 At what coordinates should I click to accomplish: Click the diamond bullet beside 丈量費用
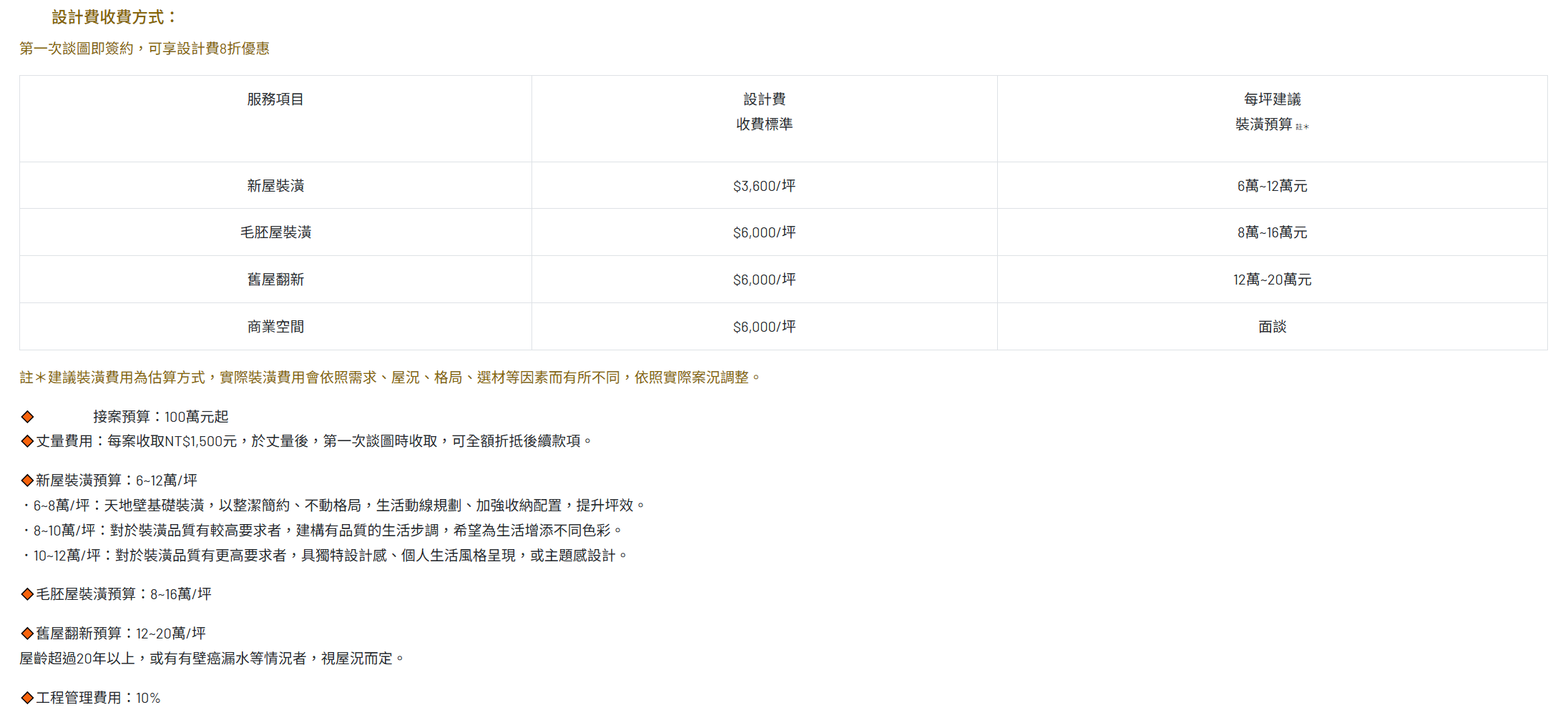[x=28, y=441]
